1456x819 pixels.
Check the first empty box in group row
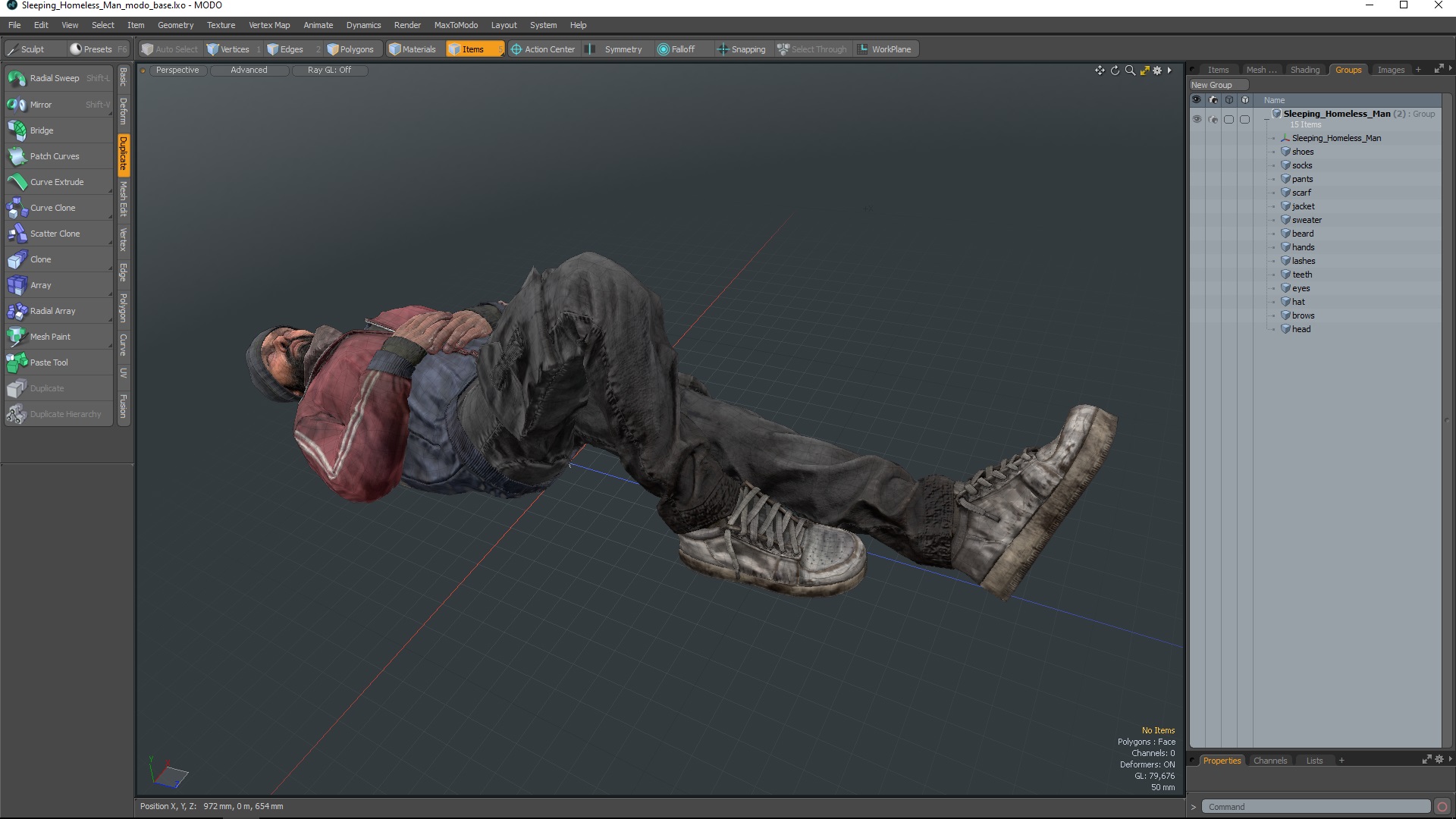point(1228,119)
